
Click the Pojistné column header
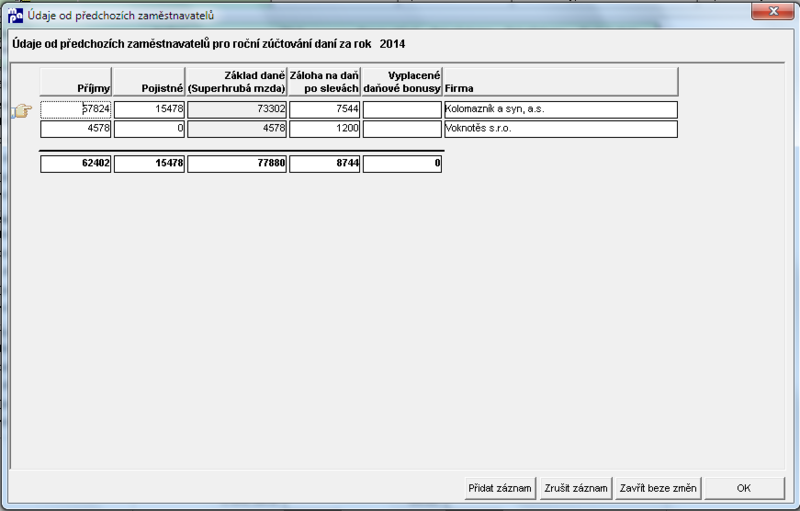coord(149,82)
